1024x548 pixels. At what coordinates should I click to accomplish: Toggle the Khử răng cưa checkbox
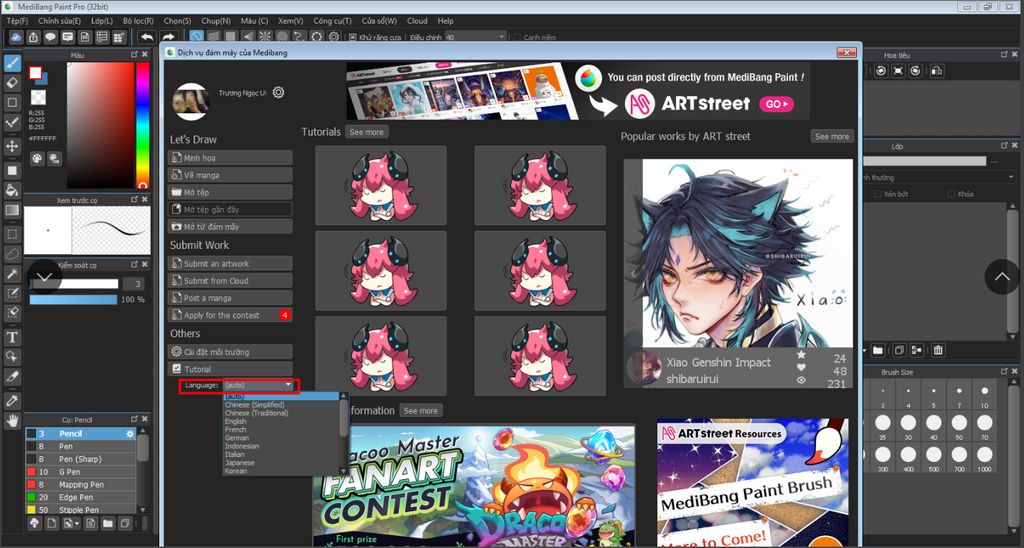coord(353,37)
